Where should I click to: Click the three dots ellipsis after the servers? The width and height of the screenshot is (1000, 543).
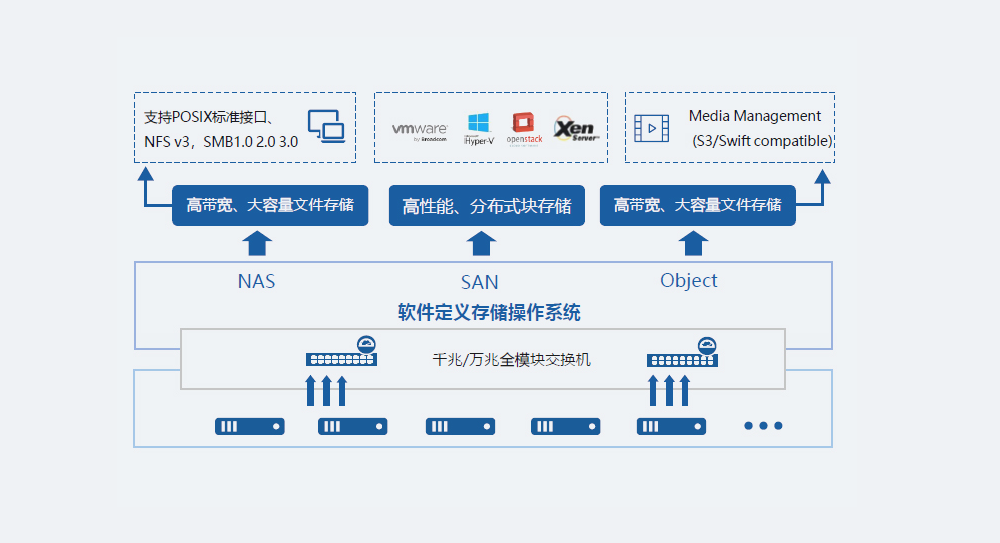[763, 426]
